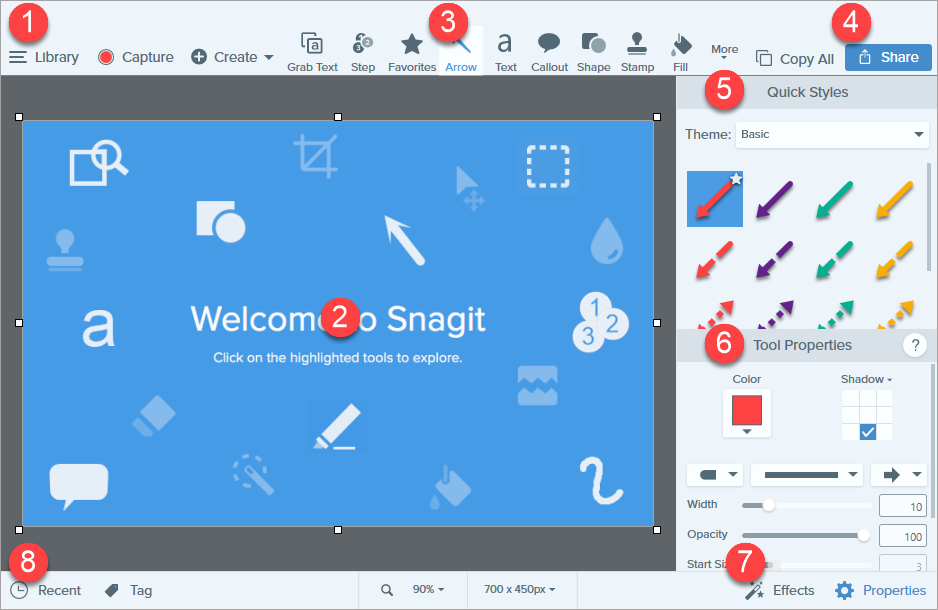Click the Copy All button
This screenshot has height=610, width=938.
click(794, 59)
